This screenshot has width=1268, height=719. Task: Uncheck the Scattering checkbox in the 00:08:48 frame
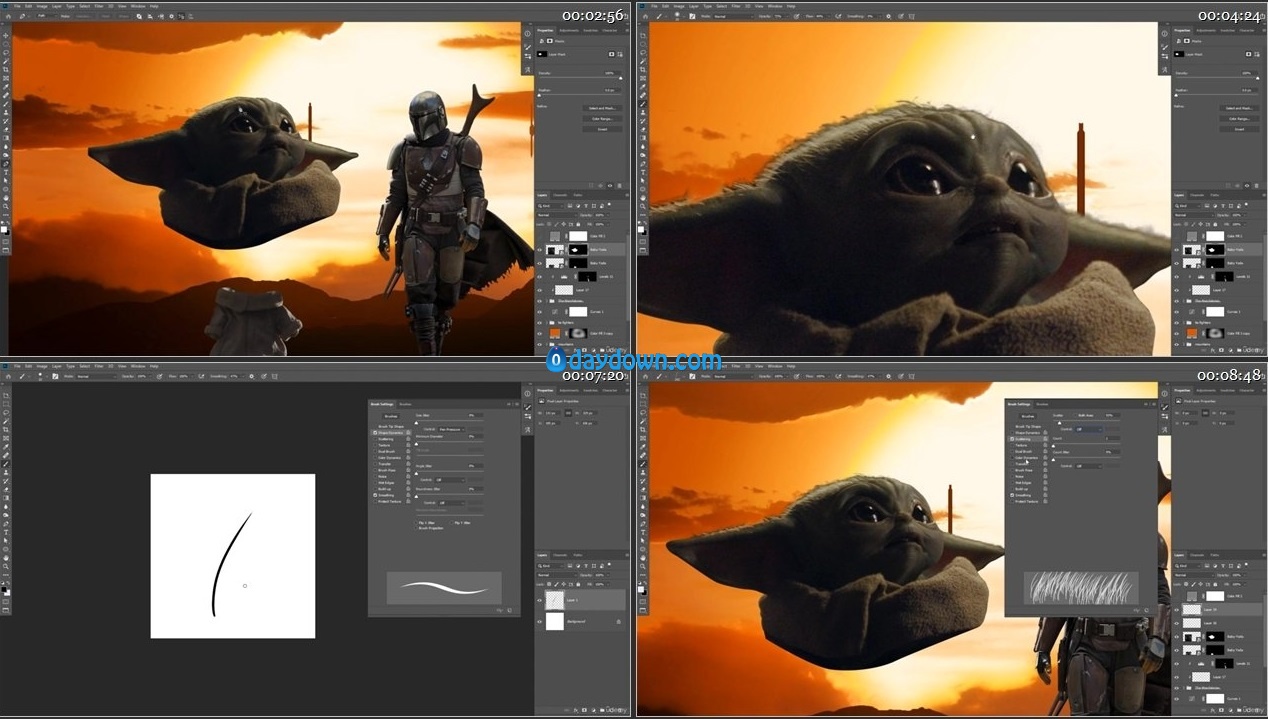point(1012,439)
